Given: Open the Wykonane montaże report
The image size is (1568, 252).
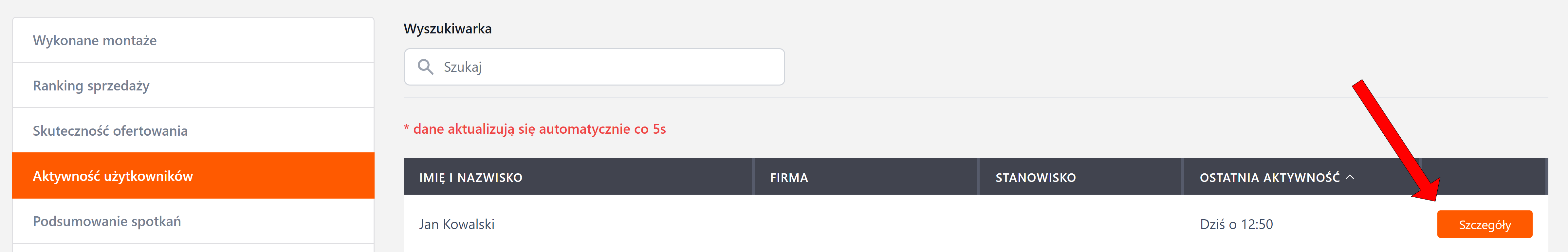Looking at the screenshot, I should (95, 41).
